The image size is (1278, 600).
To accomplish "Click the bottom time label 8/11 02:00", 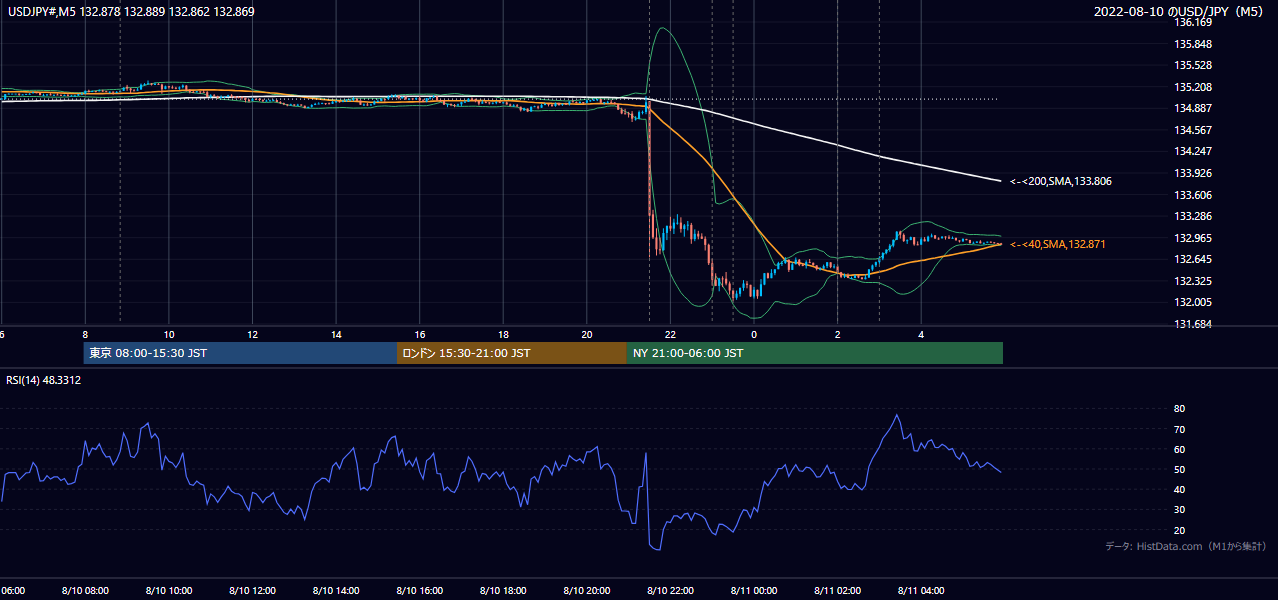I will [x=837, y=591].
